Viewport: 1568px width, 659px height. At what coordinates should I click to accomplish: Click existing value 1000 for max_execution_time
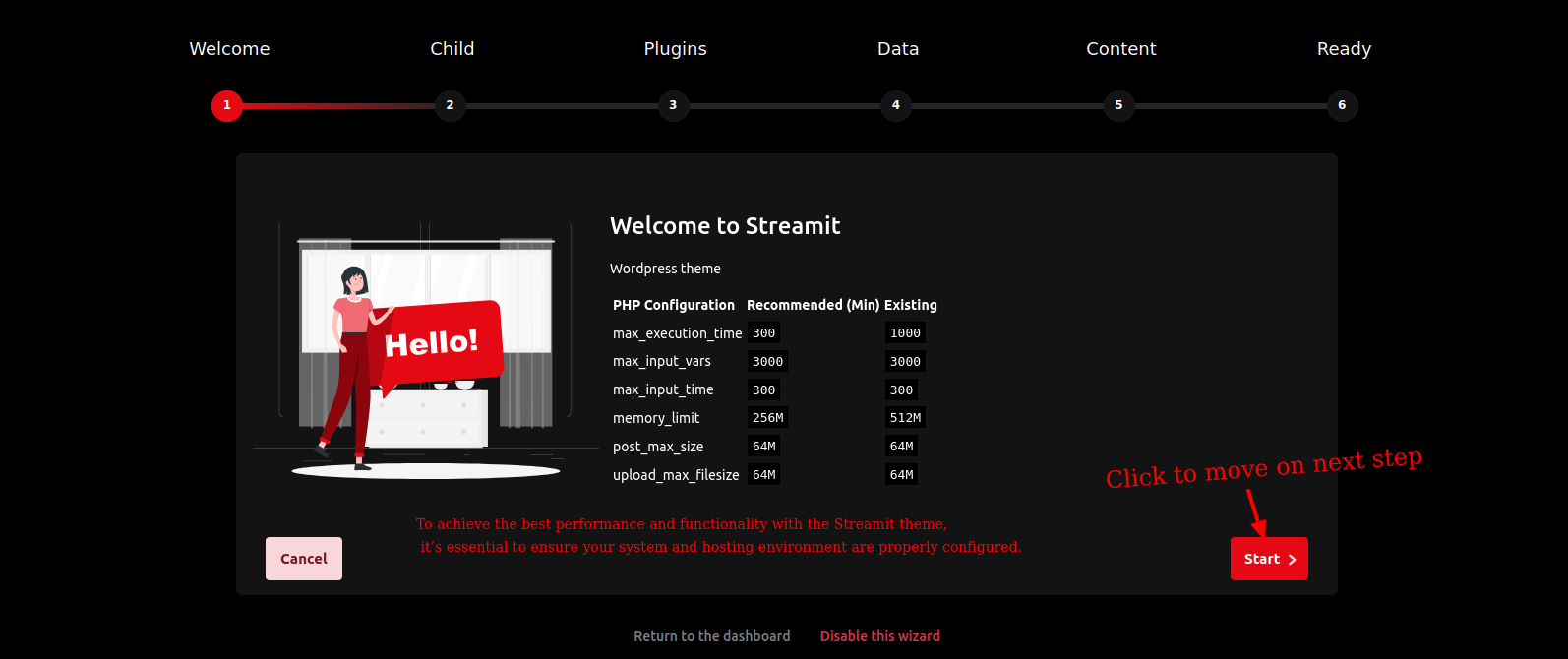[905, 333]
